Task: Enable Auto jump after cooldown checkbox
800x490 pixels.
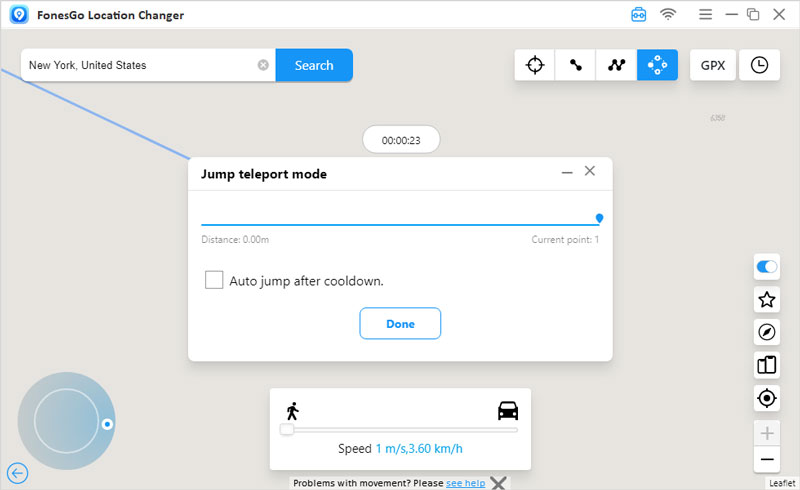Action: [214, 280]
